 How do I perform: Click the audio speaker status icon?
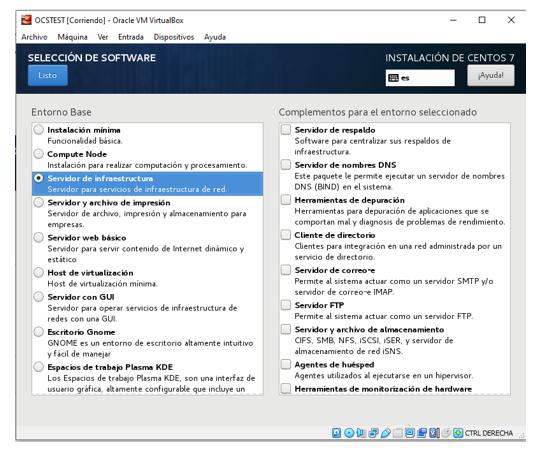(361, 433)
